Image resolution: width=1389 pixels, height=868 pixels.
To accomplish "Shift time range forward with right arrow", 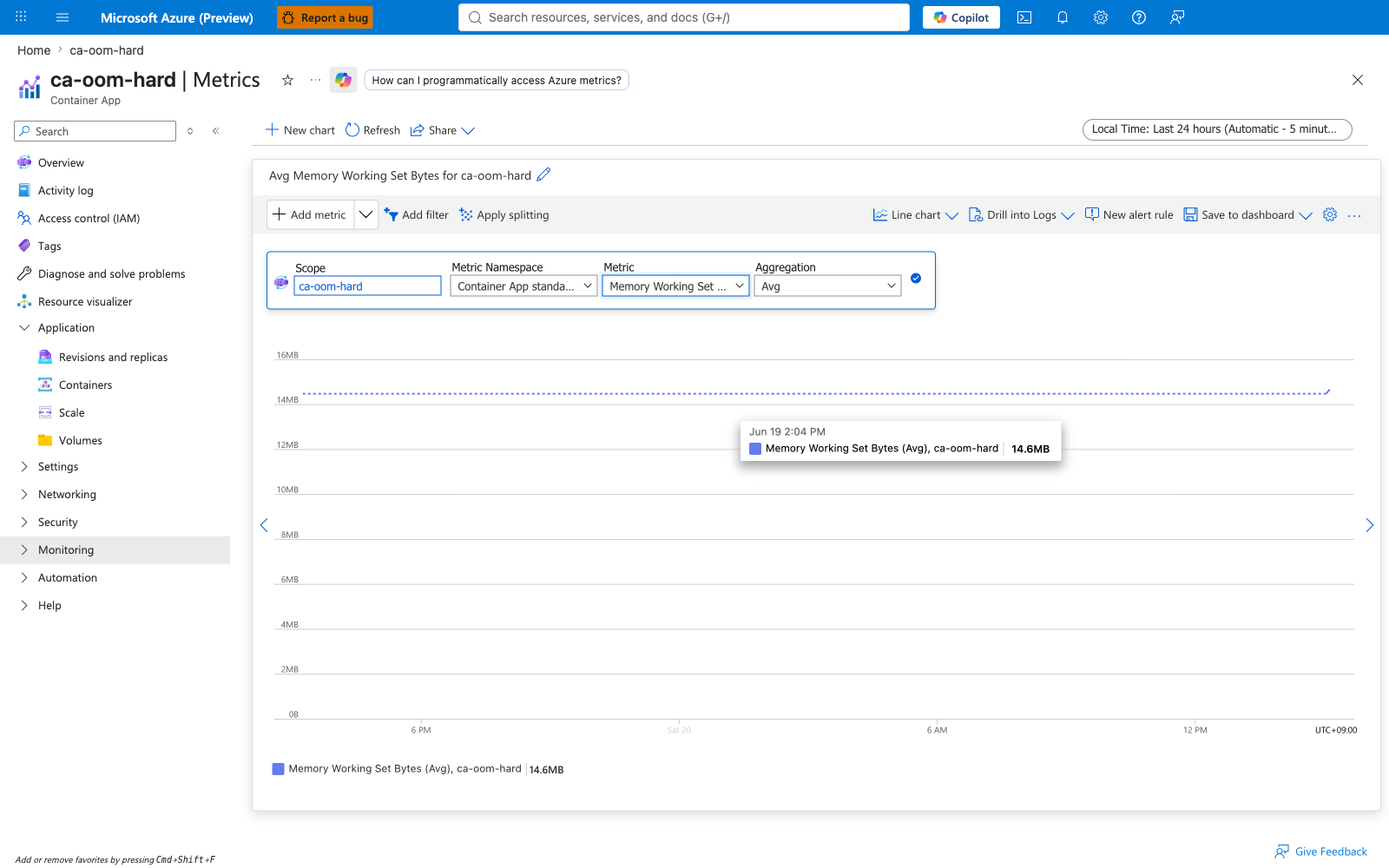I will (1369, 525).
